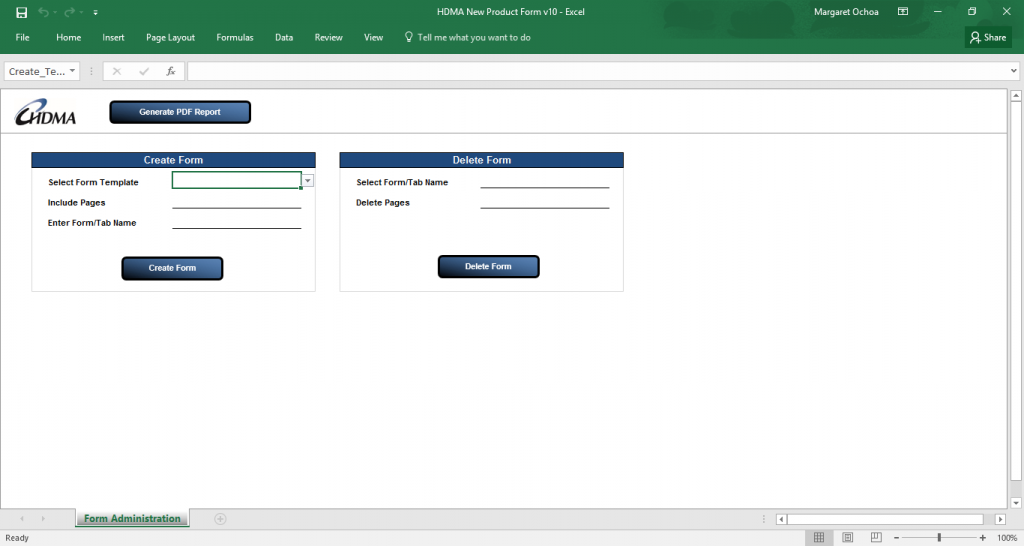Switch to Normal view icon in the status bar
This screenshot has height=546, width=1024.
coord(819,538)
